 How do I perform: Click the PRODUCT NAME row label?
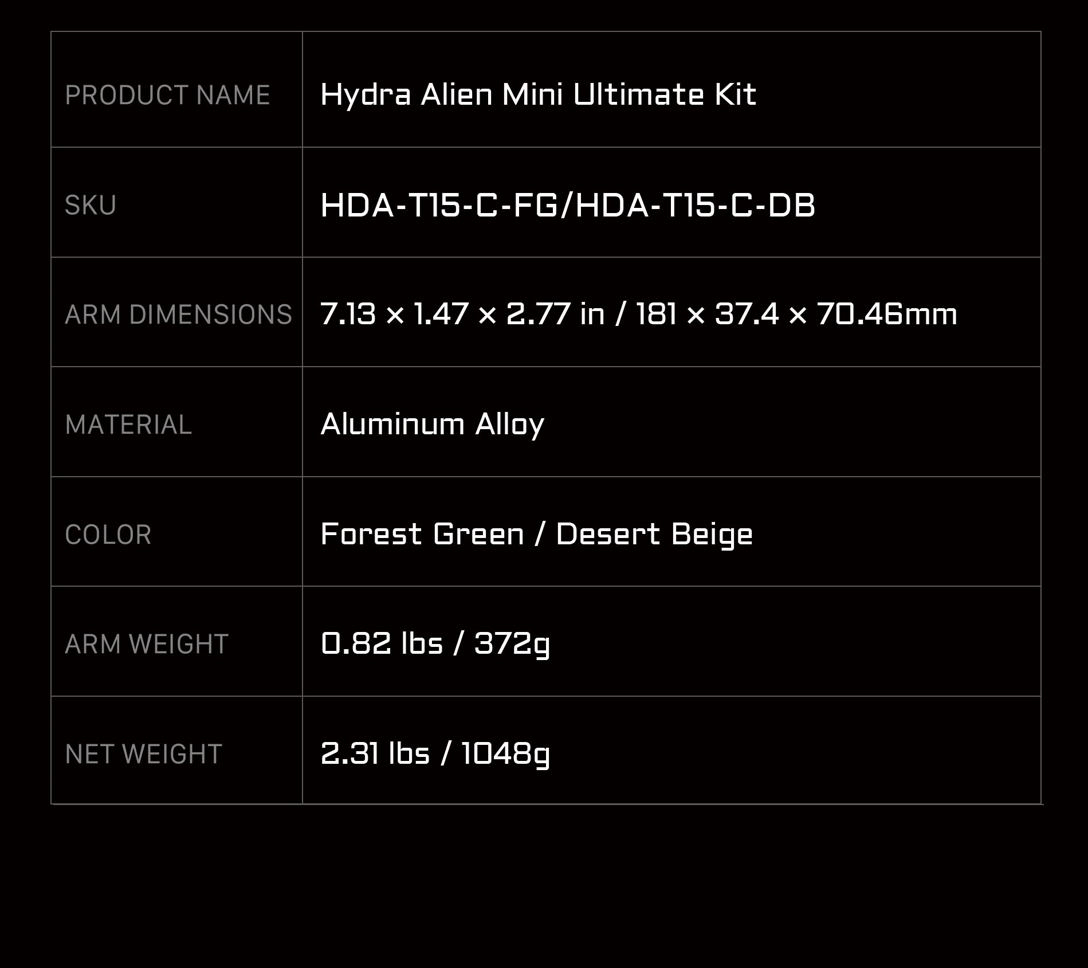[x=167, y=95]
